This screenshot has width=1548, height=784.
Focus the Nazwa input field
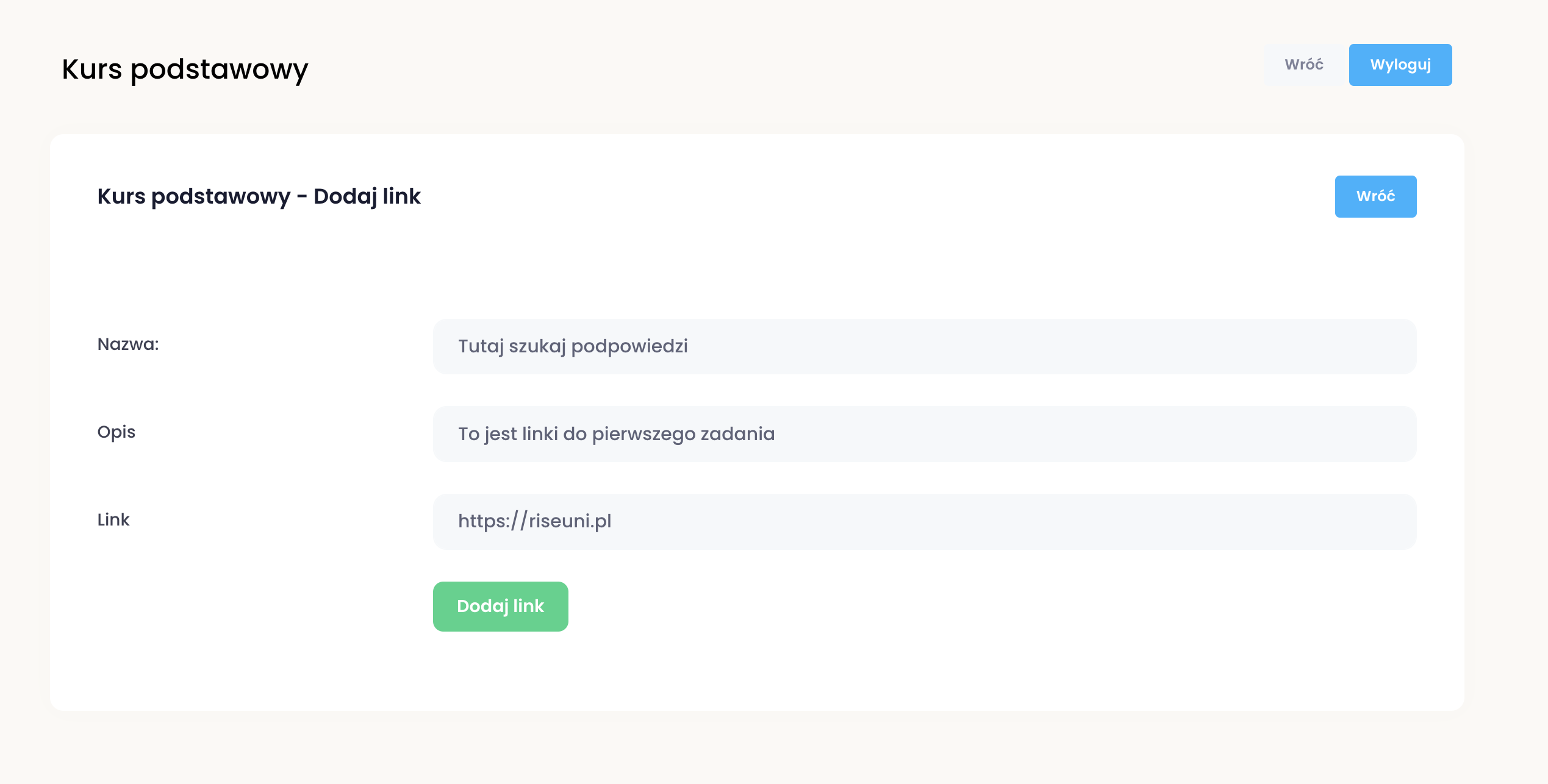tap(924, 346)
